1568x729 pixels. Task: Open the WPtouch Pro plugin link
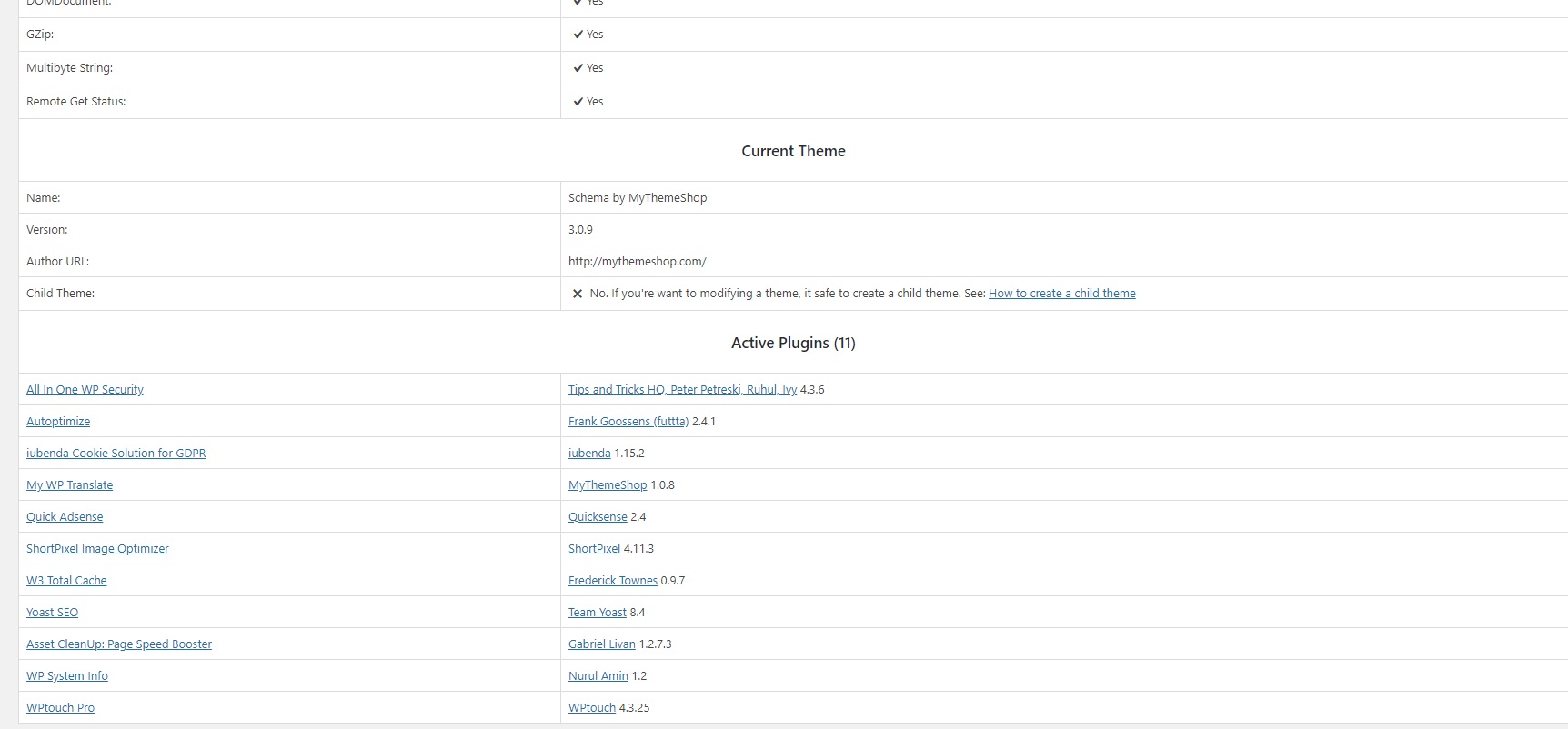tap(61, 708)
